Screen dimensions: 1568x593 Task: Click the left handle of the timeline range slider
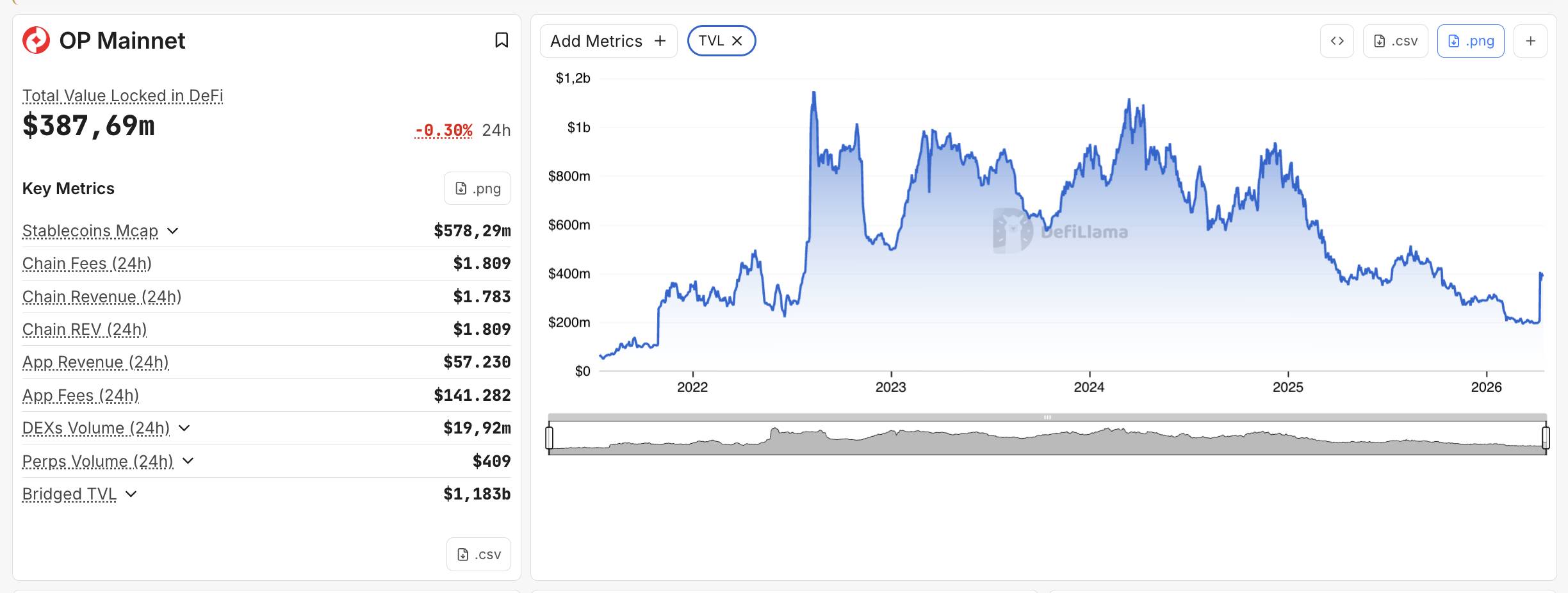[550, 439]
